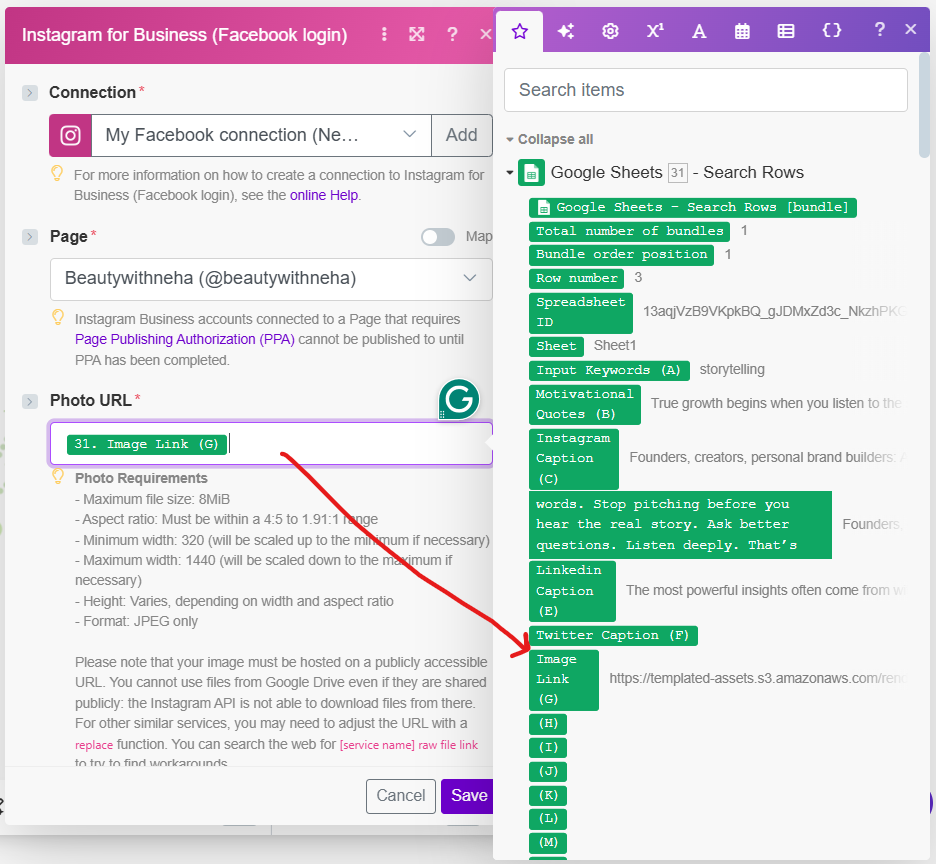The height and width of the screenshot is (864, 936).
Task: Click the Grammarly icon above Photo URL
Action: [x=459, y=399]
